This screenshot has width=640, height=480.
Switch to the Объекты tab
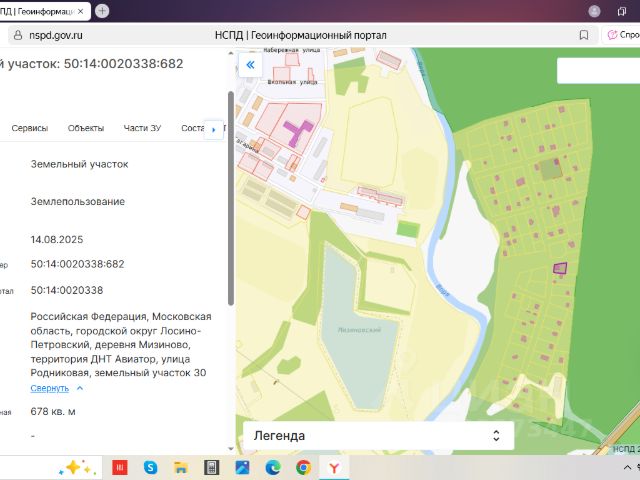pos(86,128)
